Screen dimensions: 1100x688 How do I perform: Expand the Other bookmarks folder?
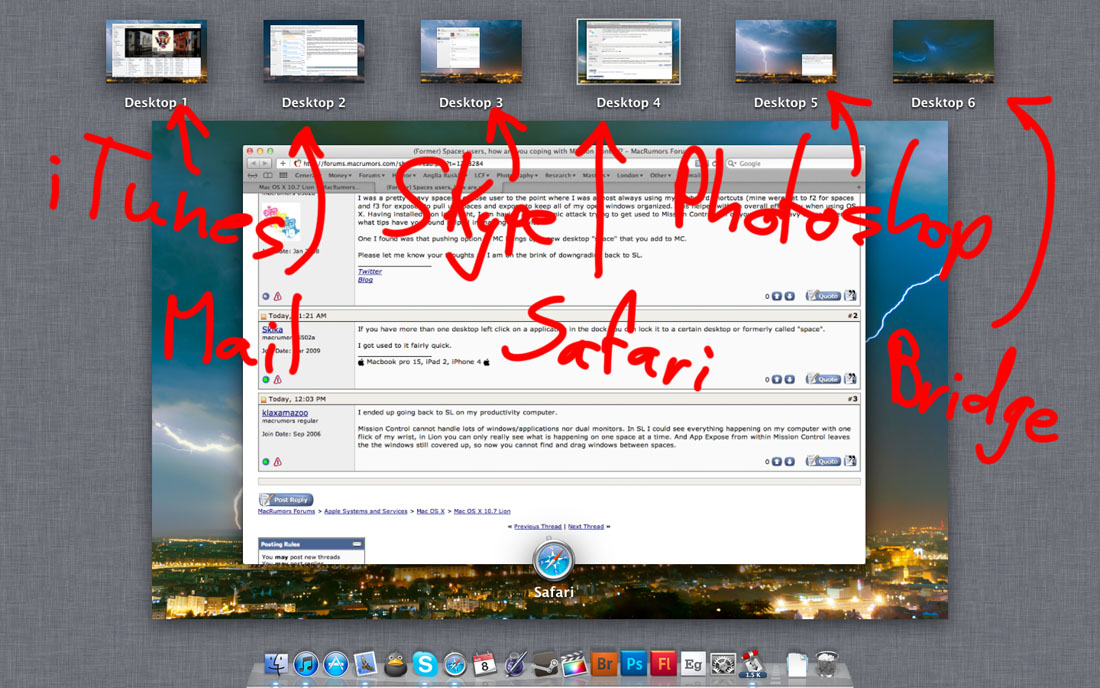tap(660, 175)
